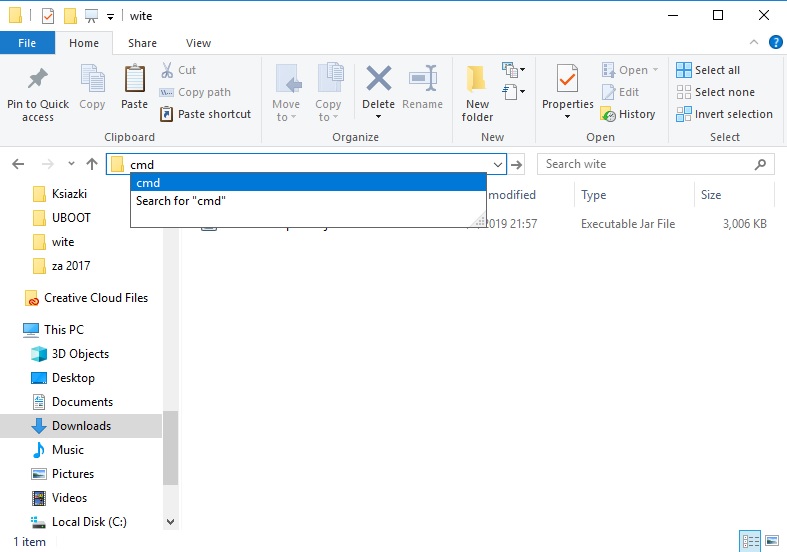The width and height of the screenshot is (787, 552).
Task: Open Creative Cloud Files
Action: pyautogui.click(x=87, y=298)
